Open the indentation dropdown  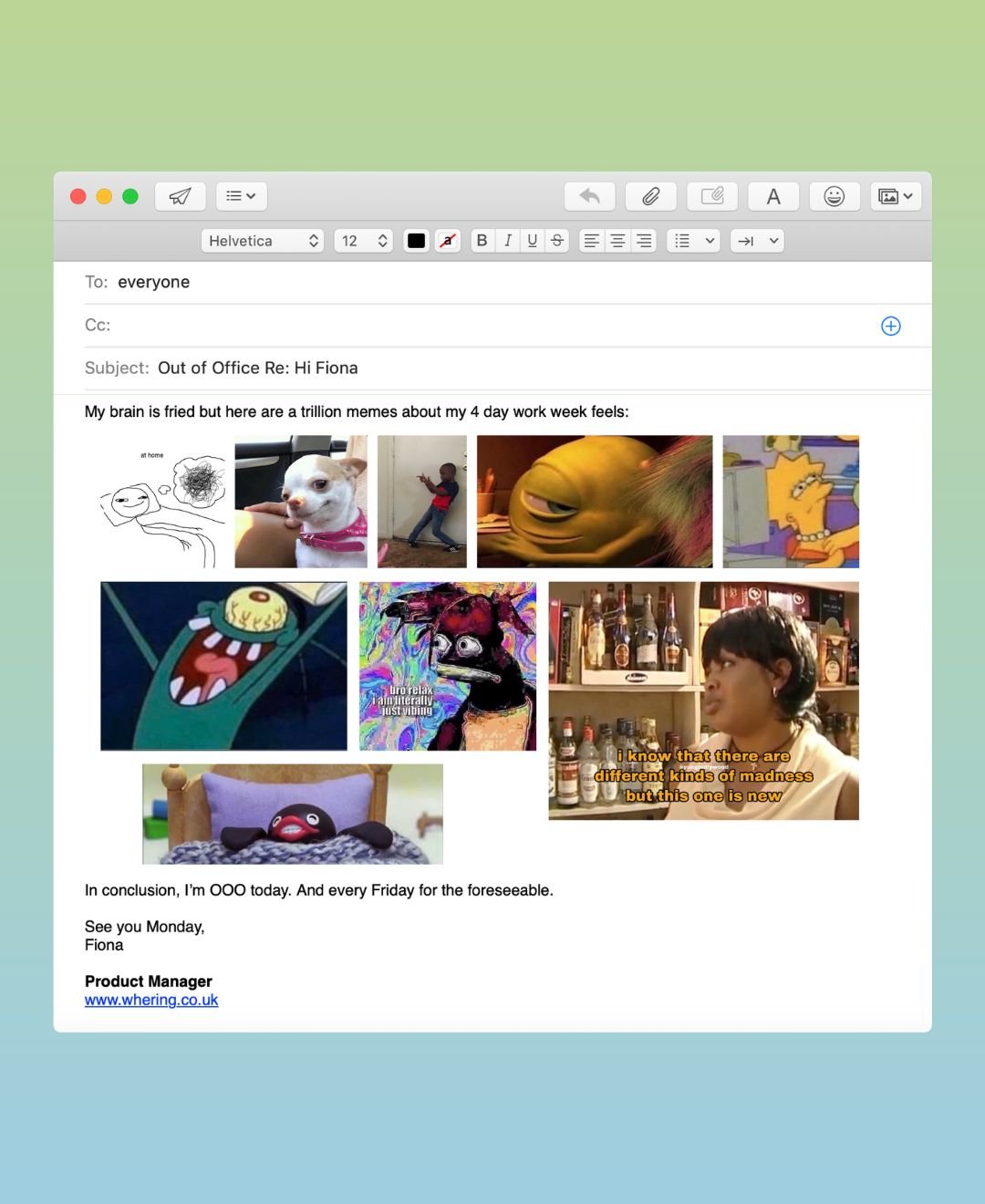click(757, 241)
